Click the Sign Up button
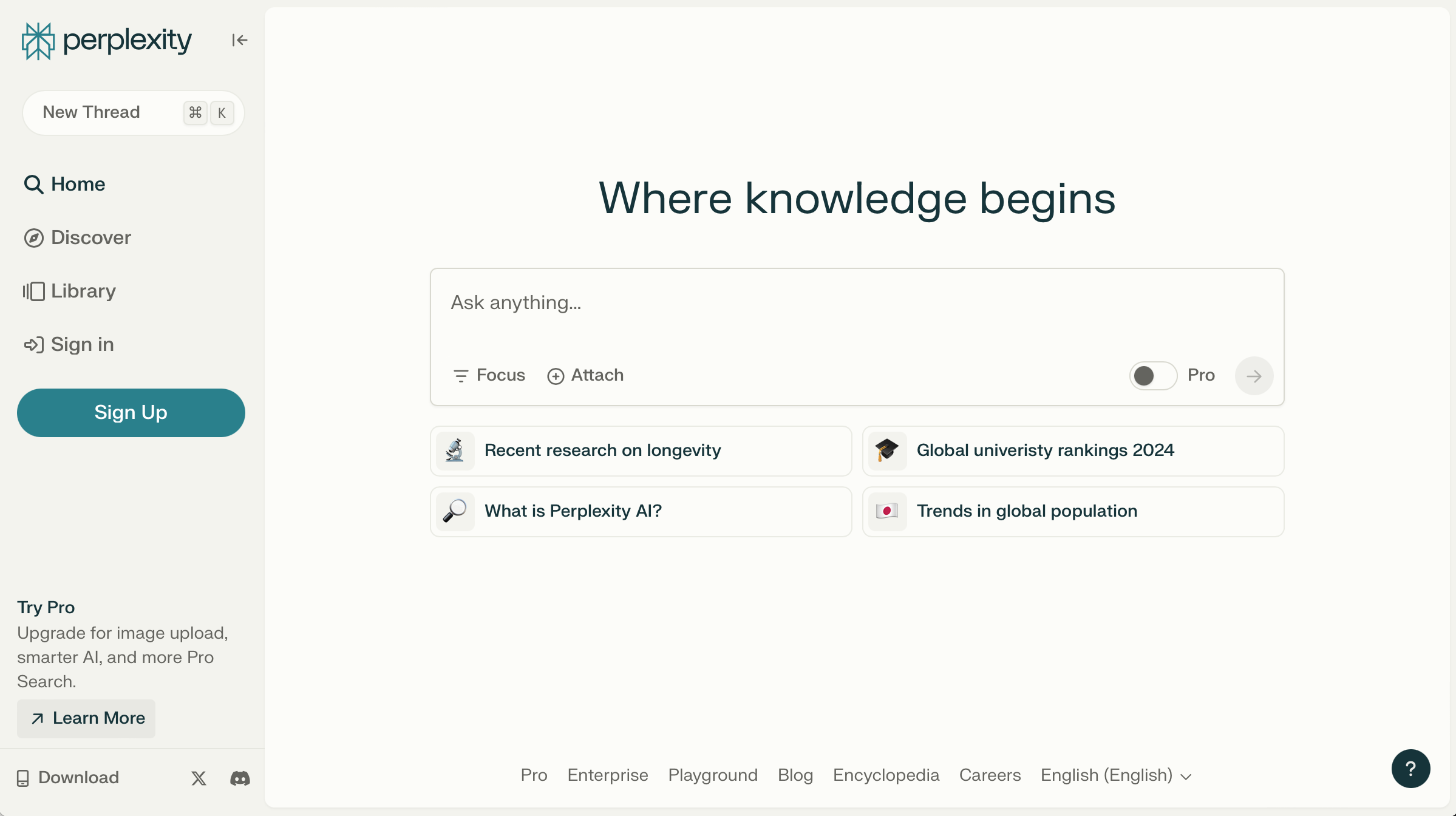This screenshot has width=1456, height=816. 131,413
